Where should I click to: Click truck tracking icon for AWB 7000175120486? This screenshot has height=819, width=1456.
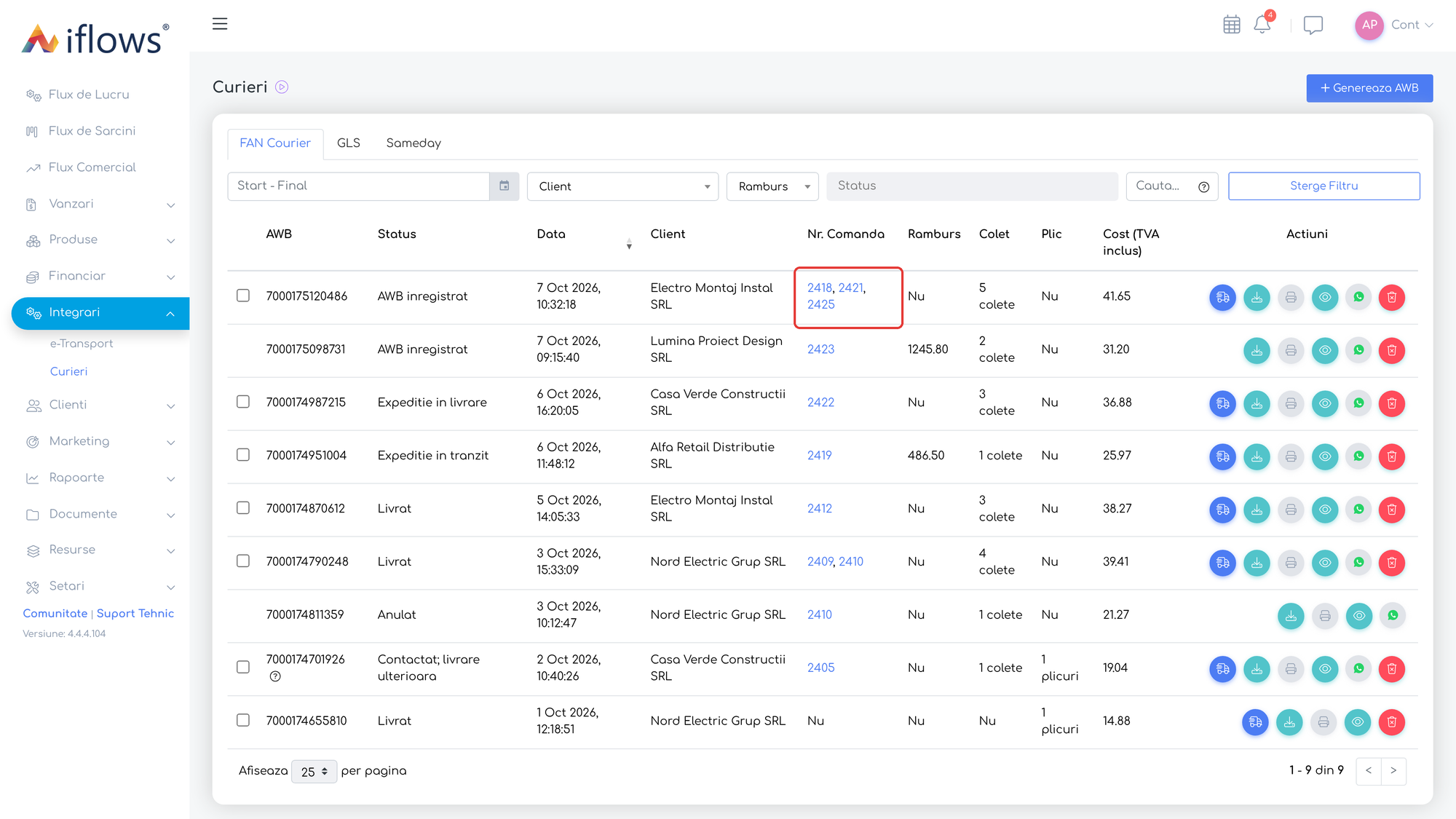click(1223, 297)
